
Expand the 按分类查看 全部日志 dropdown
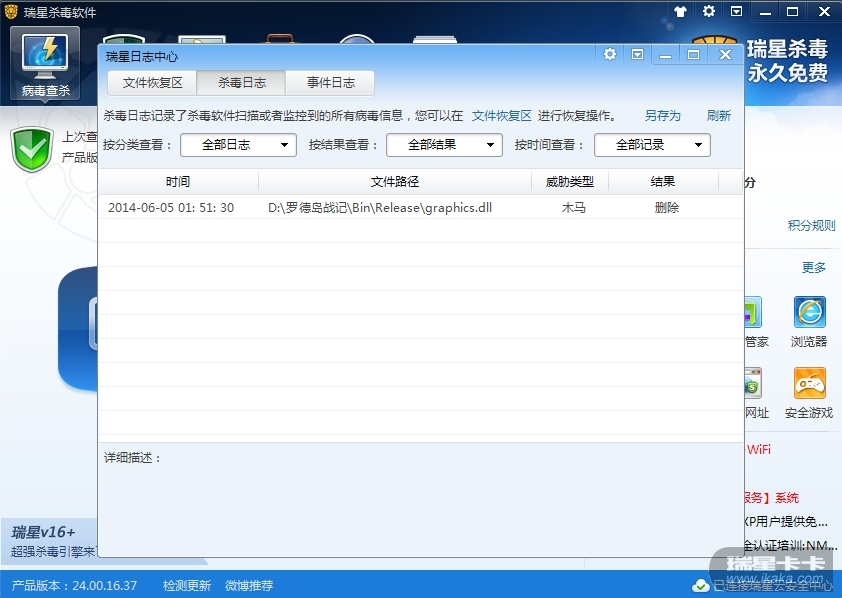coord(238,145)
